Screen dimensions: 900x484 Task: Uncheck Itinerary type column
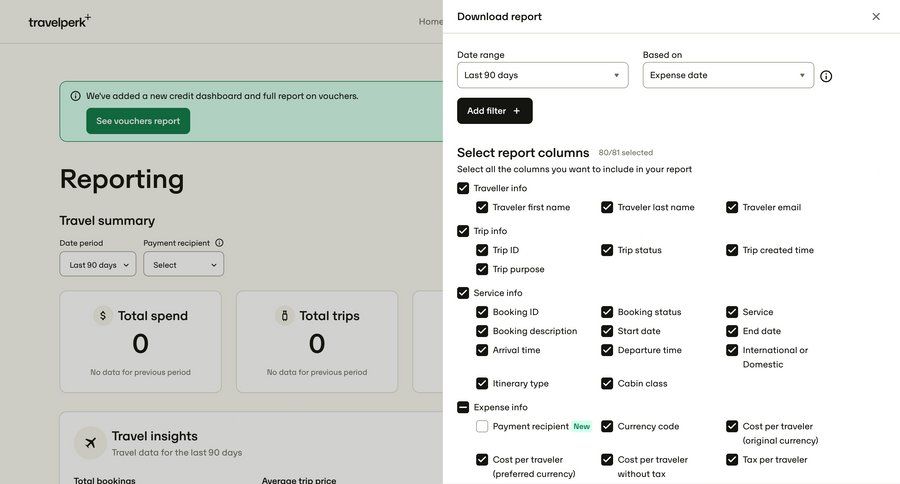(482, 384)
